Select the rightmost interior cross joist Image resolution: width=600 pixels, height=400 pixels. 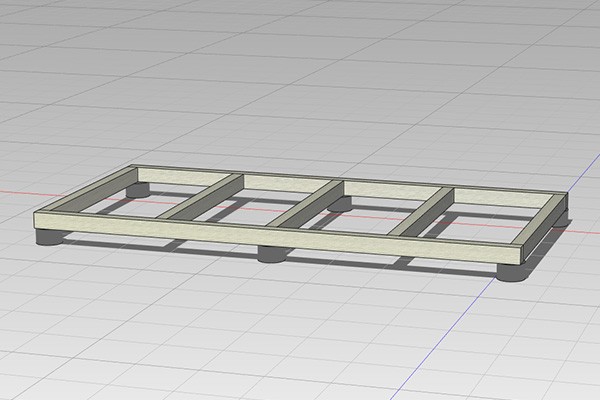pyautogui.click(x=421, y=214)
